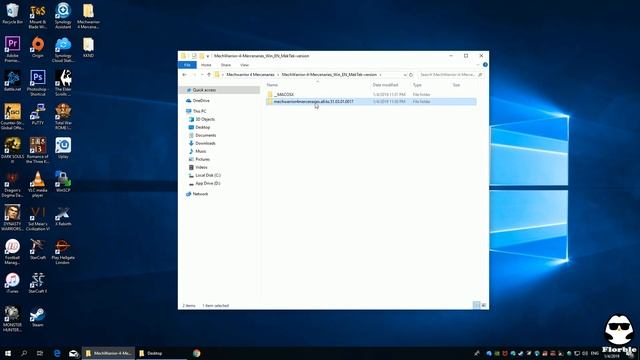Open Synology Cloud Station shortcut
The height and width of the screenshot is (360, 640).
pos(63,49)
